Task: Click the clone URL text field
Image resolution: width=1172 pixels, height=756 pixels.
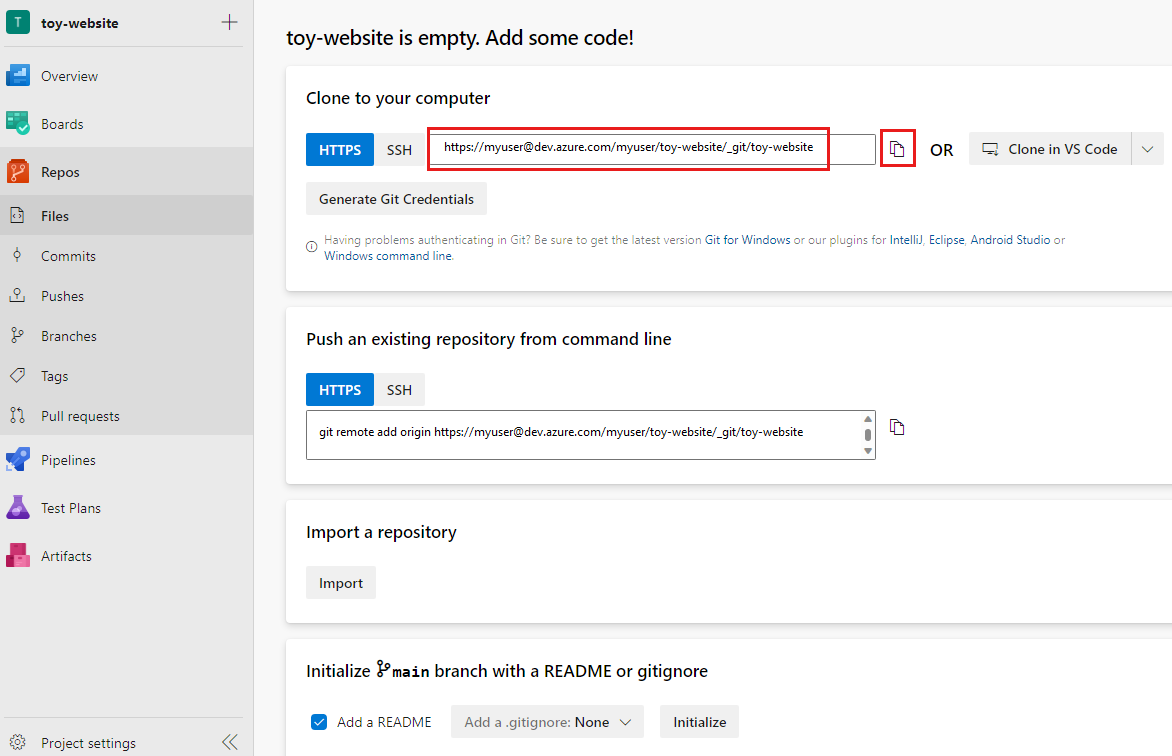Action: click(x=652, y=149)
